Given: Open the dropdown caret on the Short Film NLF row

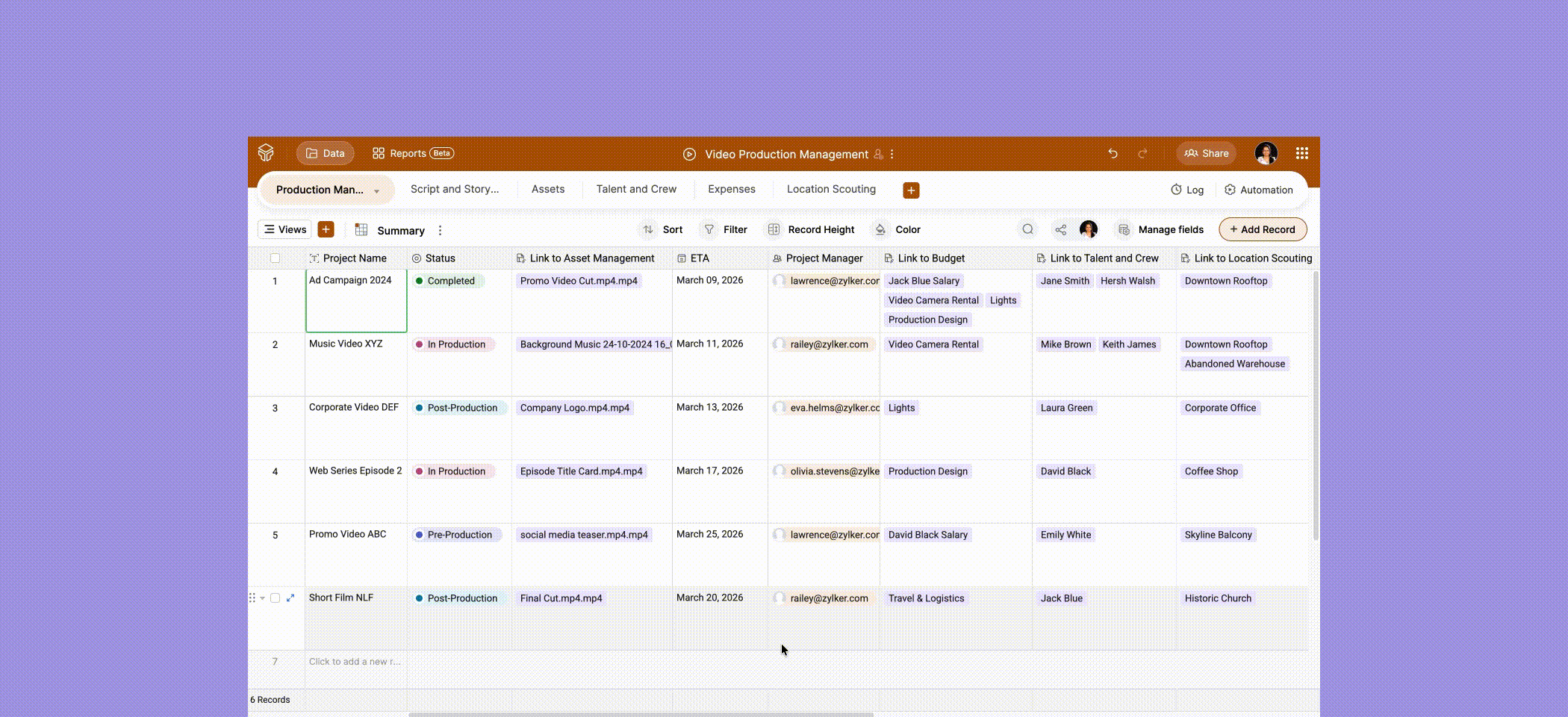Looking at the screenshot, I should pyautogui.click(x=264, y=597).
